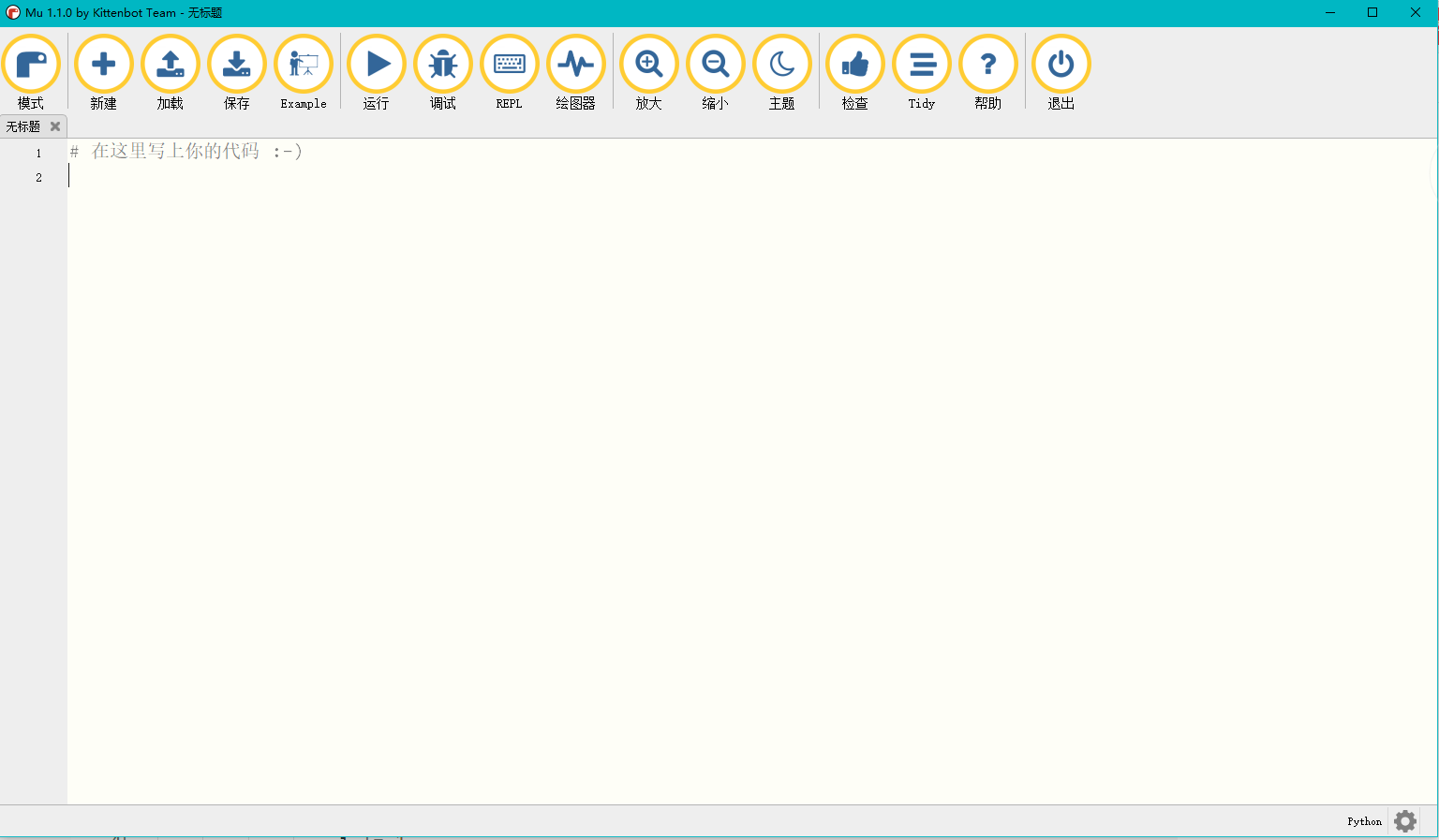Viewport: 1439px width, 840px height.
Task: Close the Mu window
Action: tap(1416, 13)
